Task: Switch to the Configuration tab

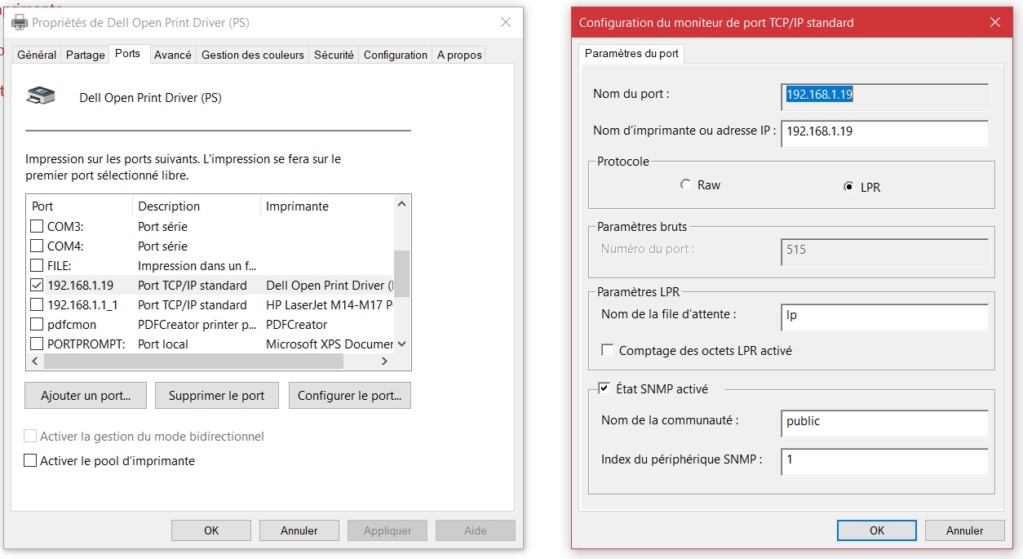Action: click(395, 55)
